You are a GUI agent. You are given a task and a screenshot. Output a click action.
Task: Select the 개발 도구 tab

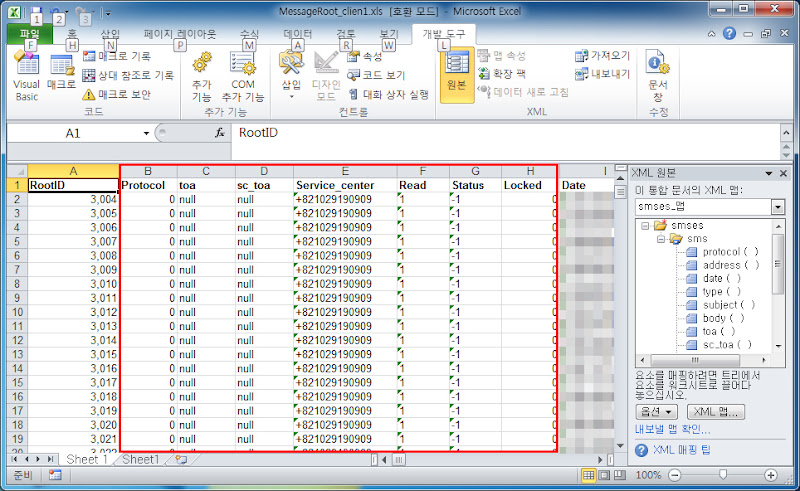coord(444,34)
